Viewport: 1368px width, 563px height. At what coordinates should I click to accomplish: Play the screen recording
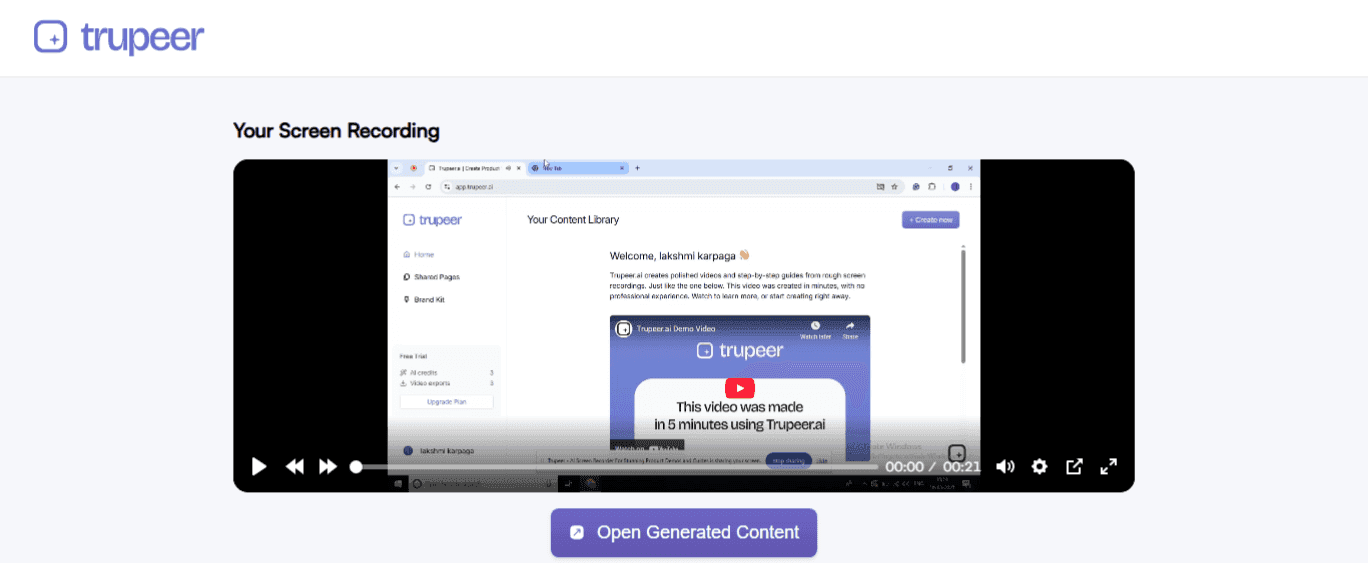tap(259, 466)
